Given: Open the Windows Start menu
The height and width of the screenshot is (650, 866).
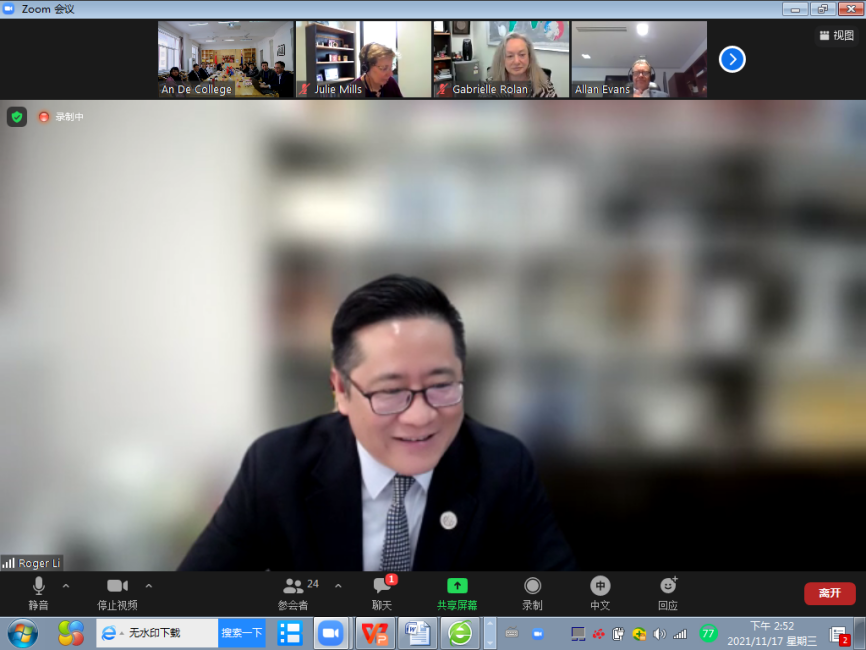Looking at the screenshot, I should [x=22, y=633].
